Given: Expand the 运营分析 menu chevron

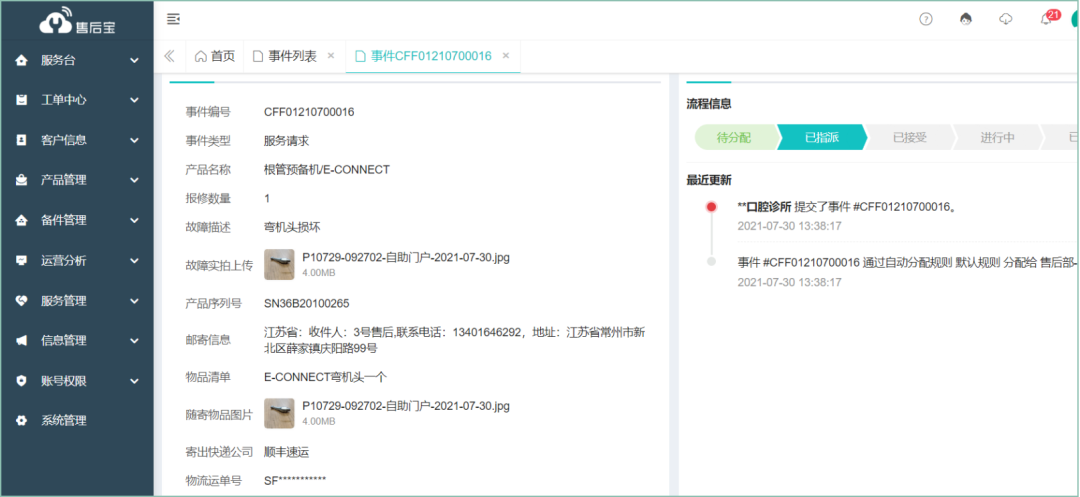Looking at the screenshot, I should tap(134, 261).
